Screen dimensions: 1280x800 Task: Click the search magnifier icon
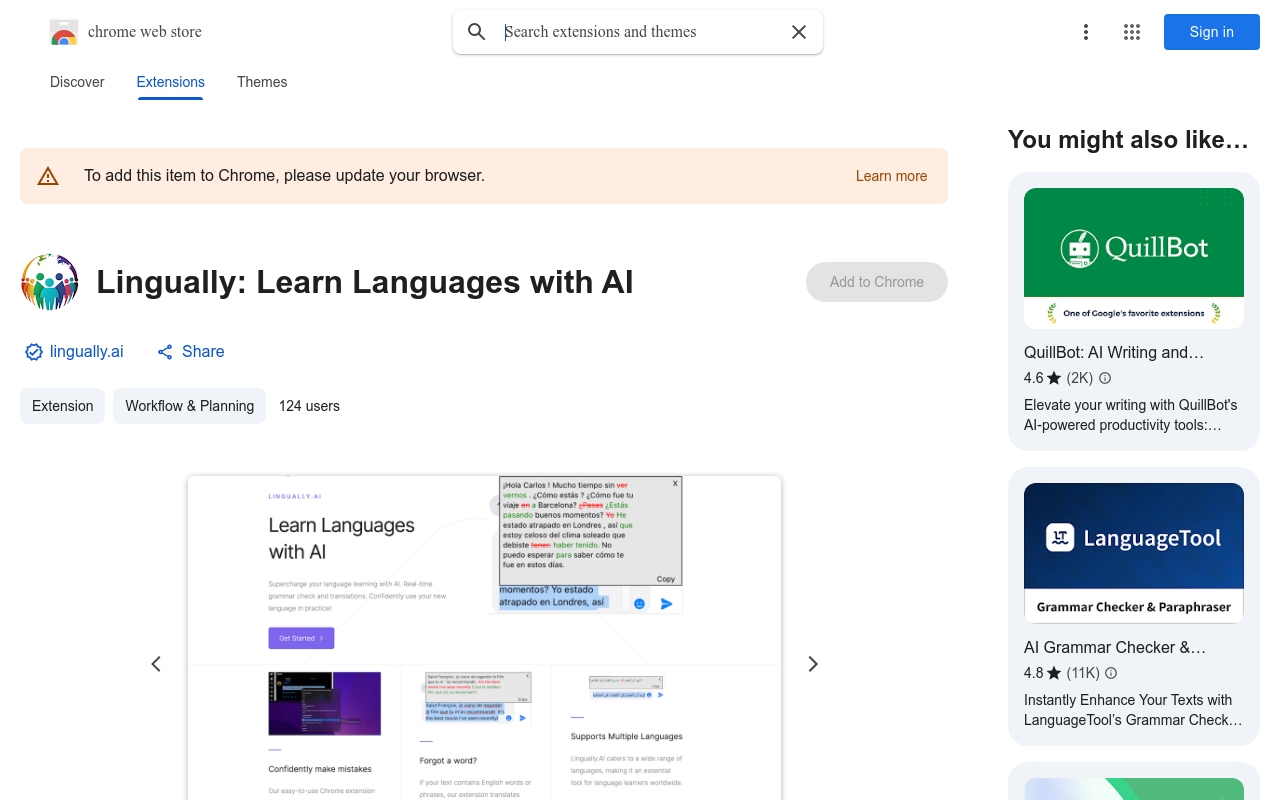477,32
